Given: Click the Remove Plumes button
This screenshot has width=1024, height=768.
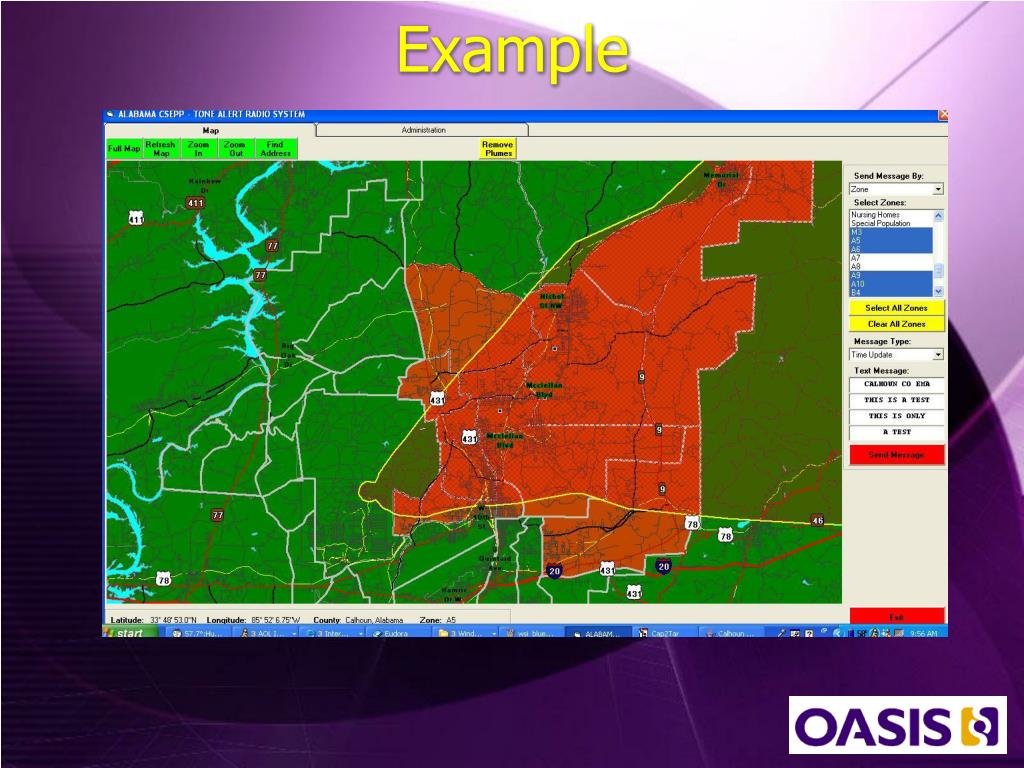Looking at the screenshot, I should (498, 149).
